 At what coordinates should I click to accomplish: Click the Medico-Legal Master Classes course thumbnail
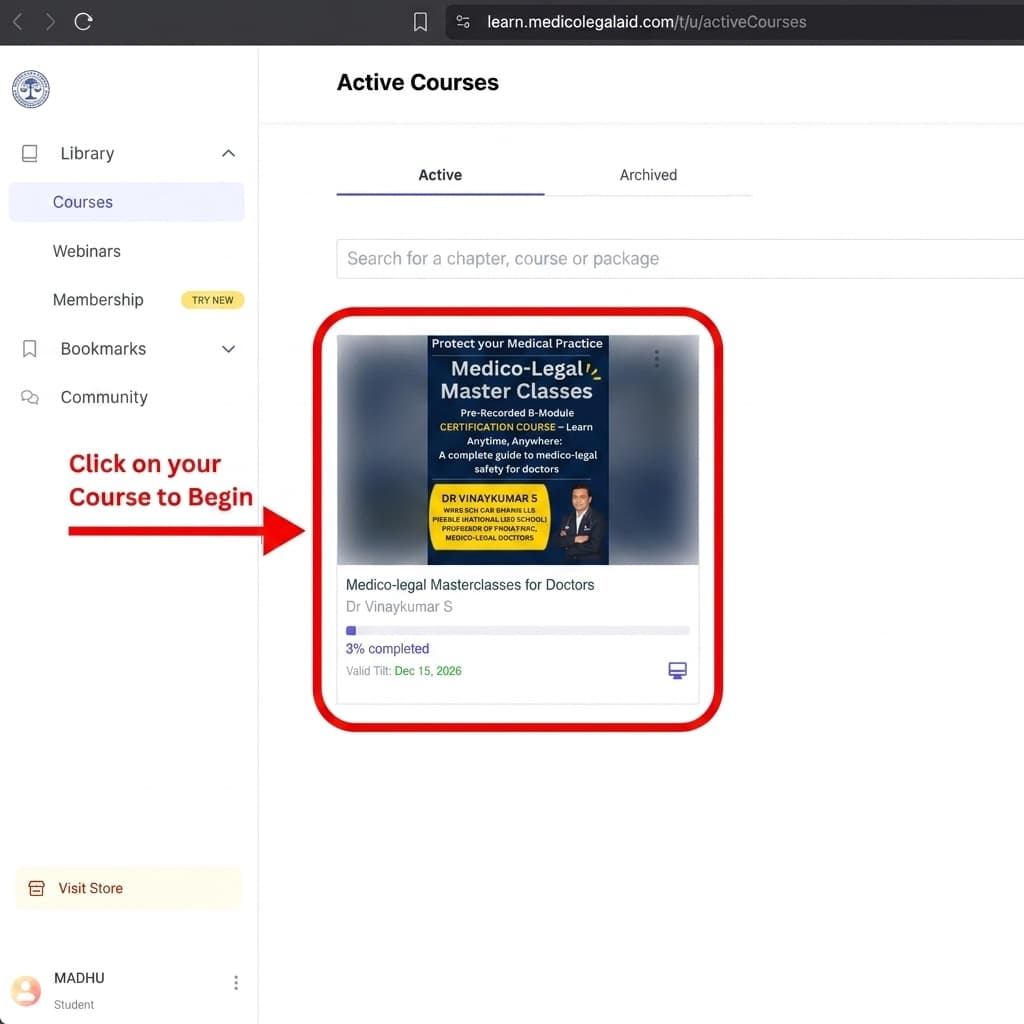coord(517,450)
